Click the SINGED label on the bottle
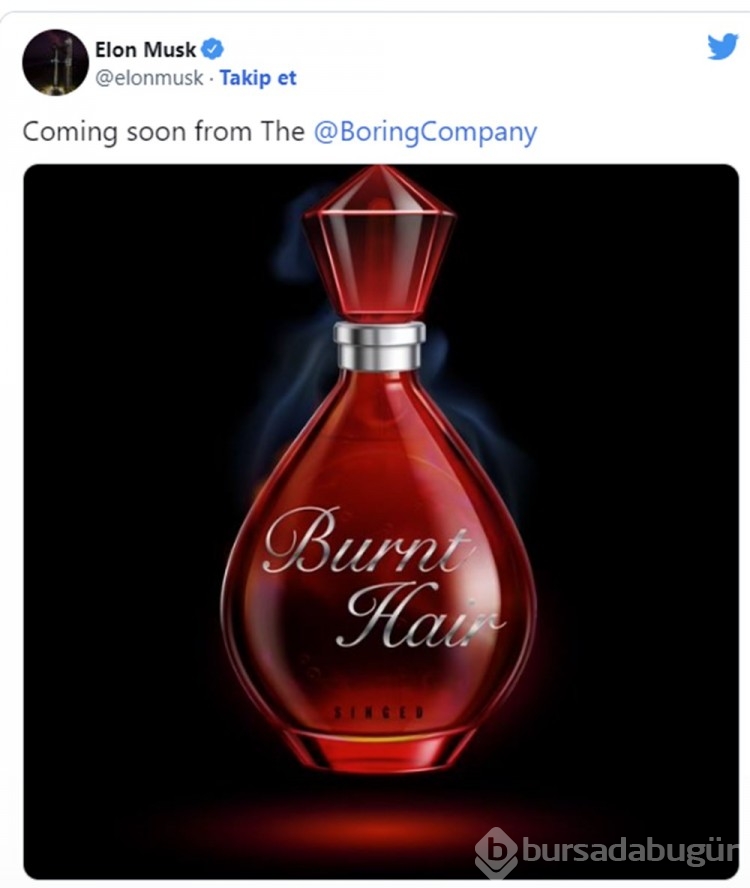750x888 pixels. pyautogui.click(x=378, y=712)
